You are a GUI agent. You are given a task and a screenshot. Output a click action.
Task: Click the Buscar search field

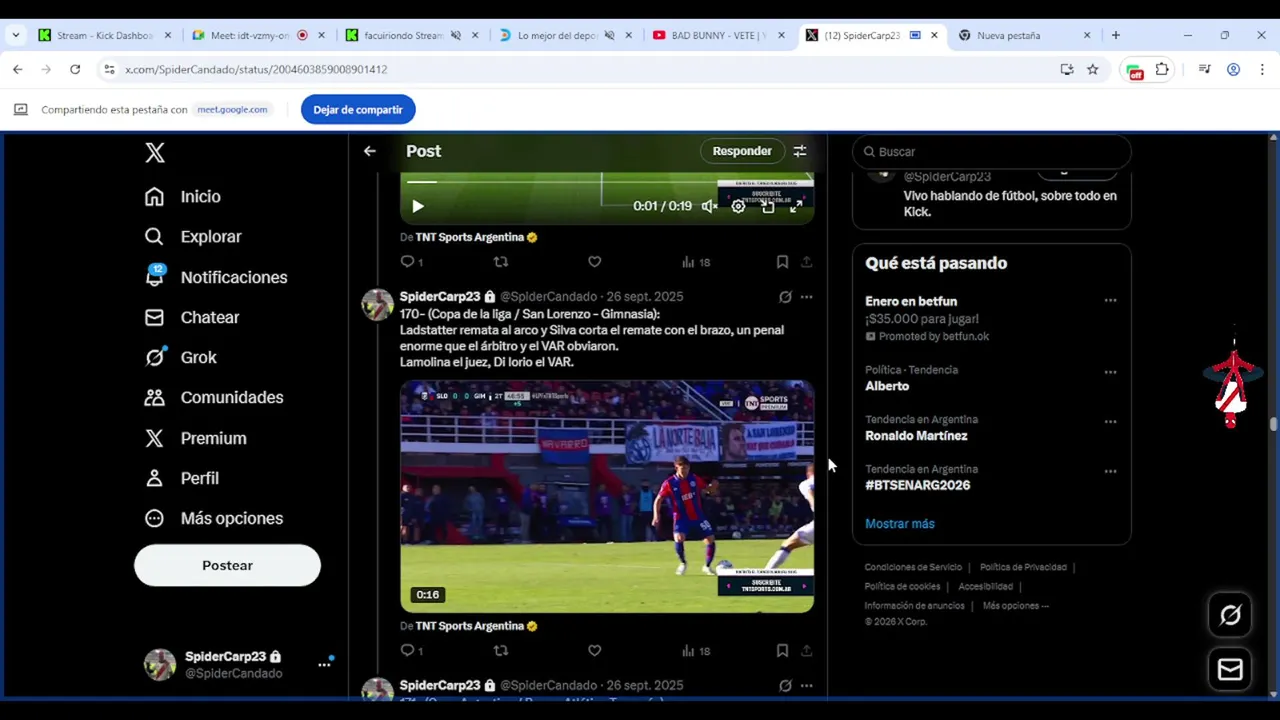(x=992, y=152)
